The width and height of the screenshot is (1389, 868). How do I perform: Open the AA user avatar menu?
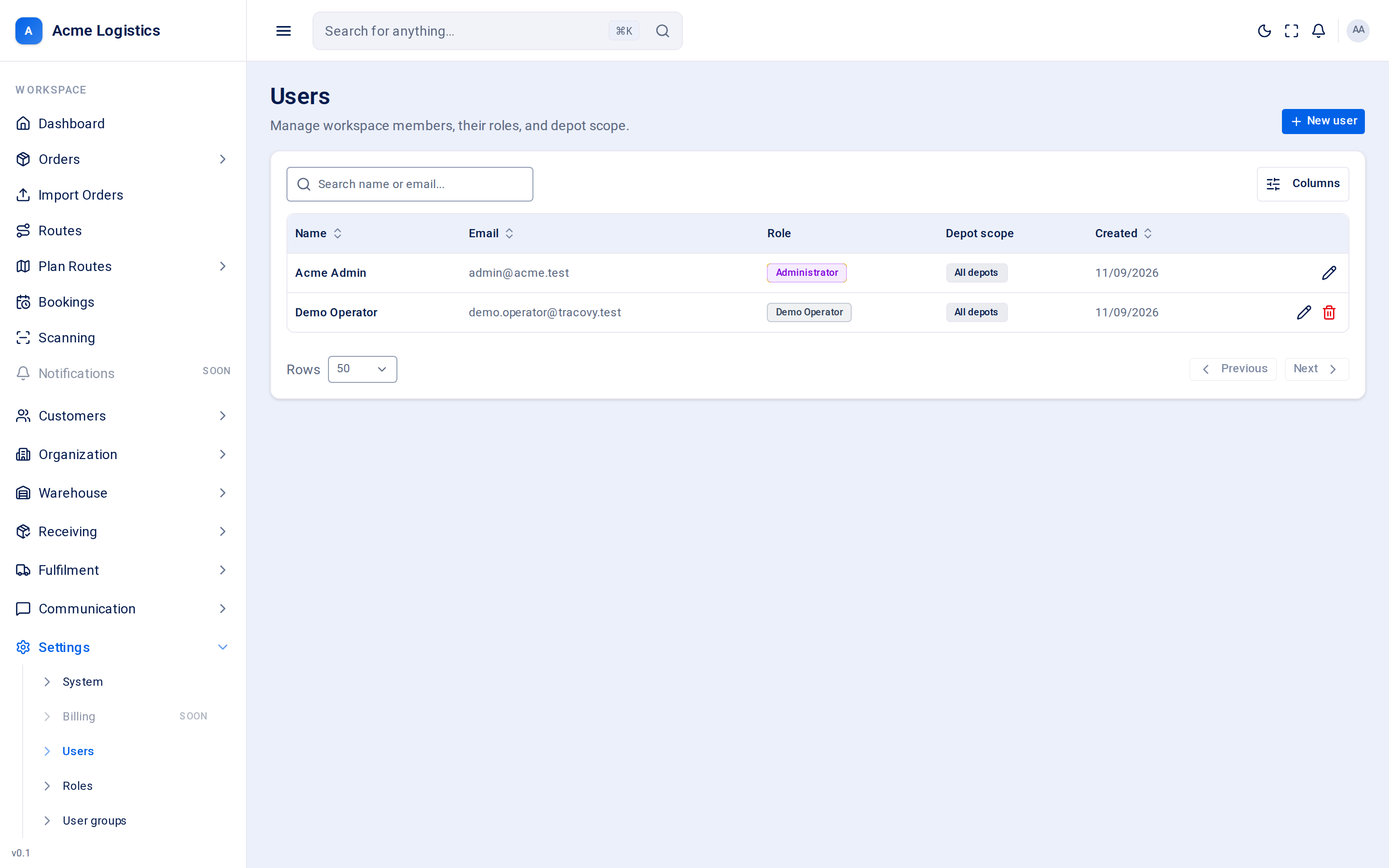[1358, 30]
